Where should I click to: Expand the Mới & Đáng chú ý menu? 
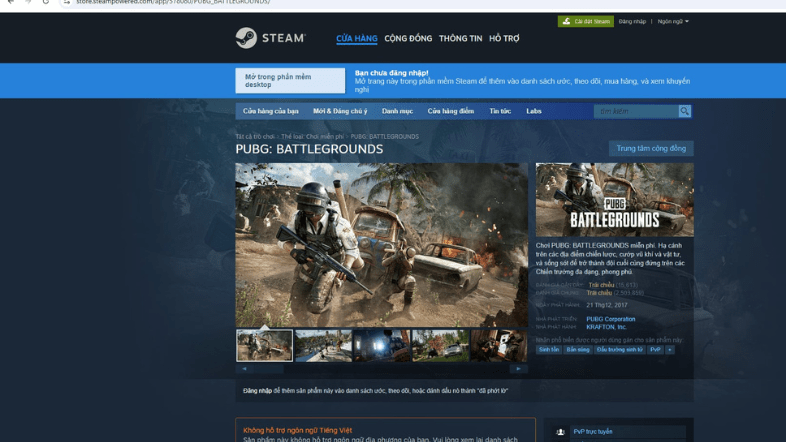point(340,111)
